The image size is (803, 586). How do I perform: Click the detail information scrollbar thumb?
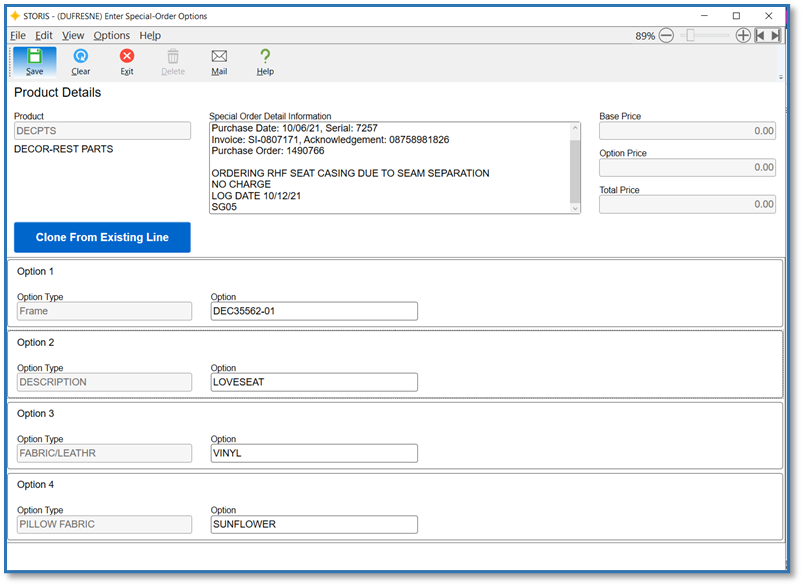[x=575, y=172]
